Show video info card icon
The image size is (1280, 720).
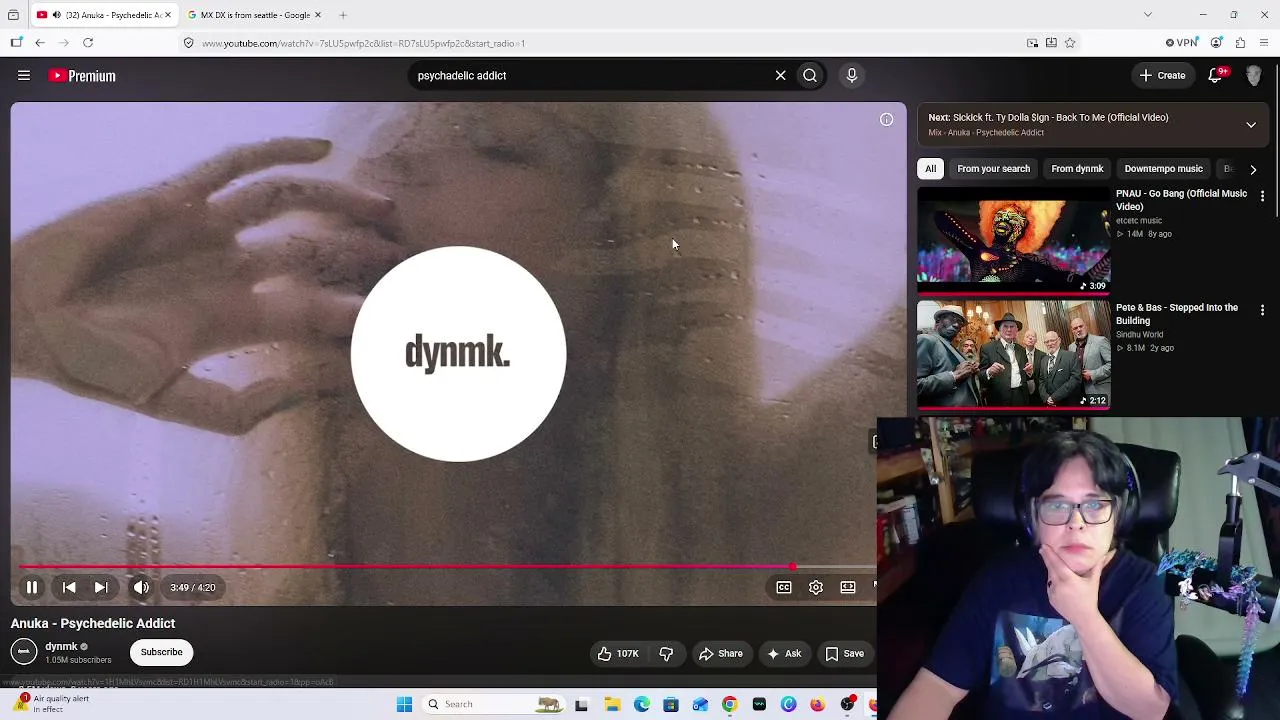[x=886, y=120]
